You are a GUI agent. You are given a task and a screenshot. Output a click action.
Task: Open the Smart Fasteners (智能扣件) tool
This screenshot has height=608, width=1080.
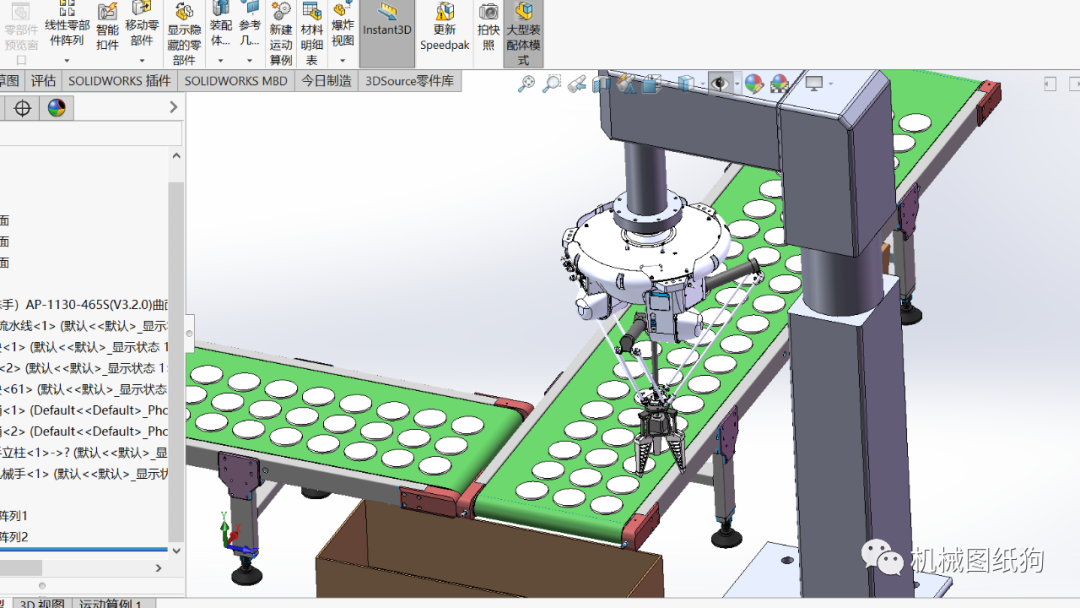(x=107, y=28)
